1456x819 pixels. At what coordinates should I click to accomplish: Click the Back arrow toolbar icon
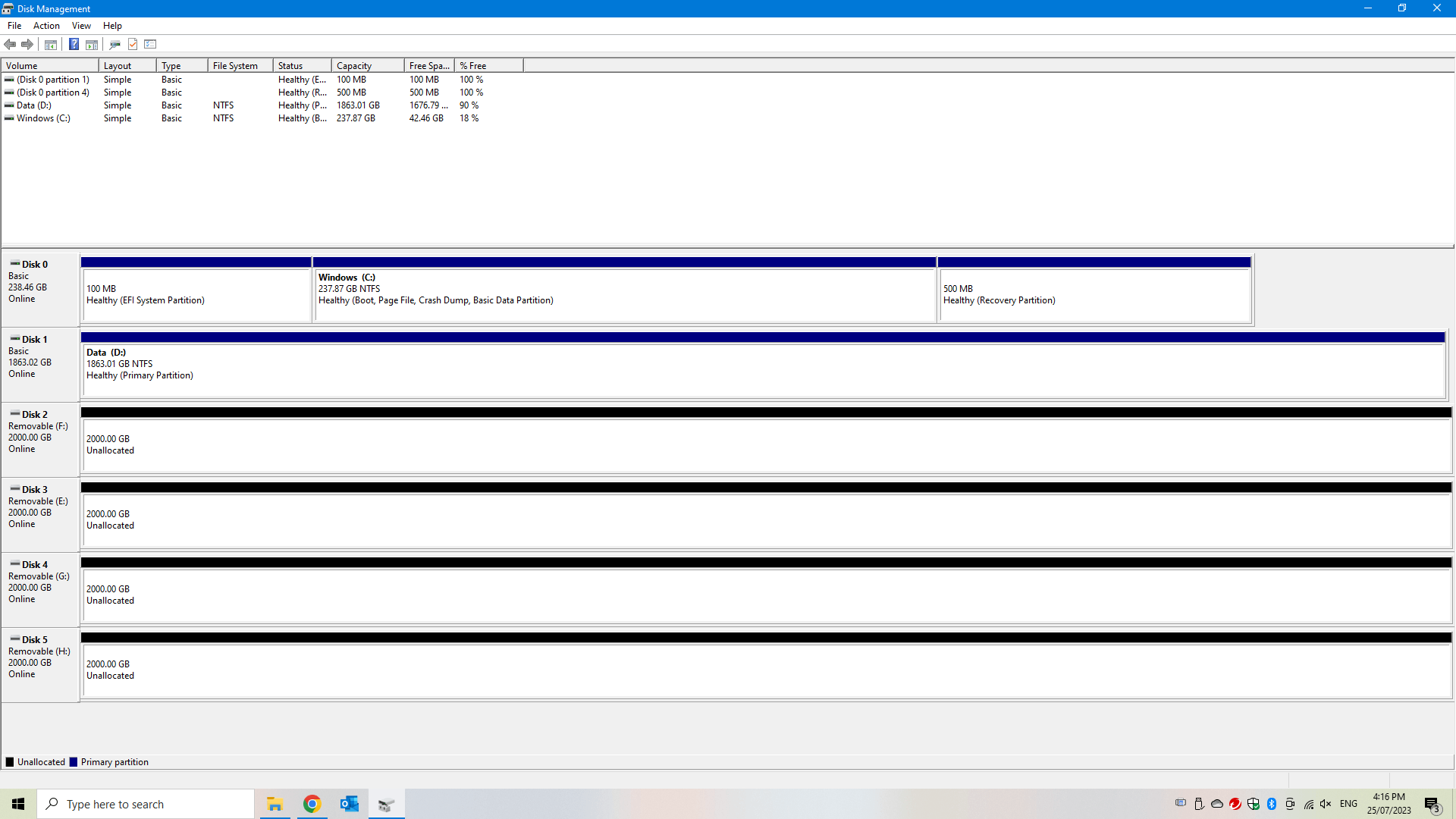pos(10,44)
